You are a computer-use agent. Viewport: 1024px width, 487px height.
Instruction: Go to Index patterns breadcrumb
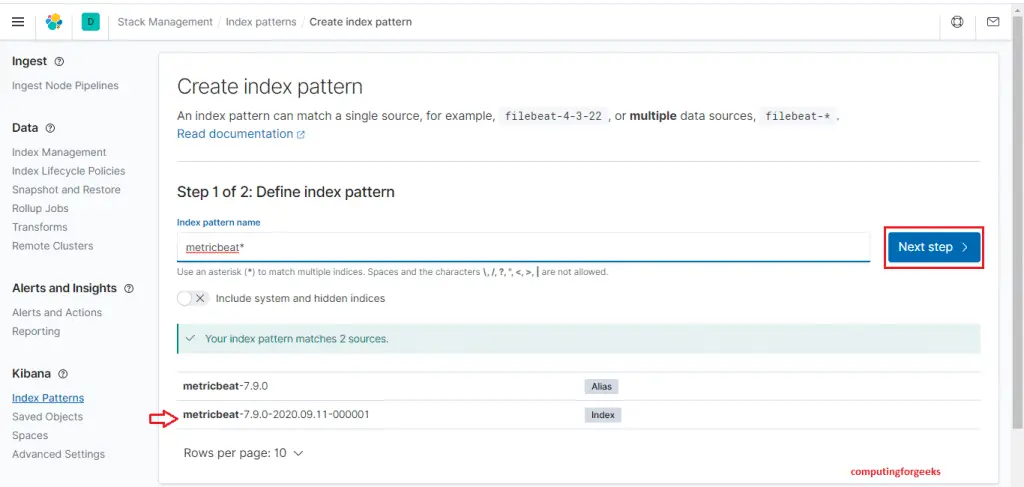[x=261, y=22]
